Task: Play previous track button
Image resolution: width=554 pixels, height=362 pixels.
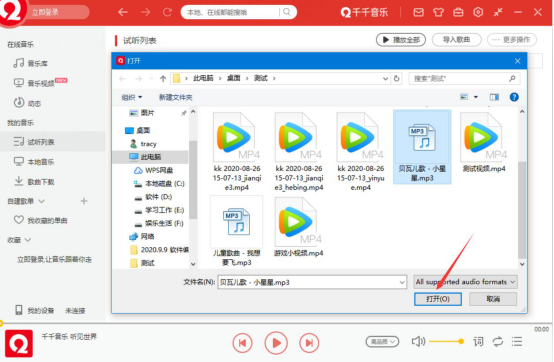Action: pyautogui.click(x=242, y=343)
